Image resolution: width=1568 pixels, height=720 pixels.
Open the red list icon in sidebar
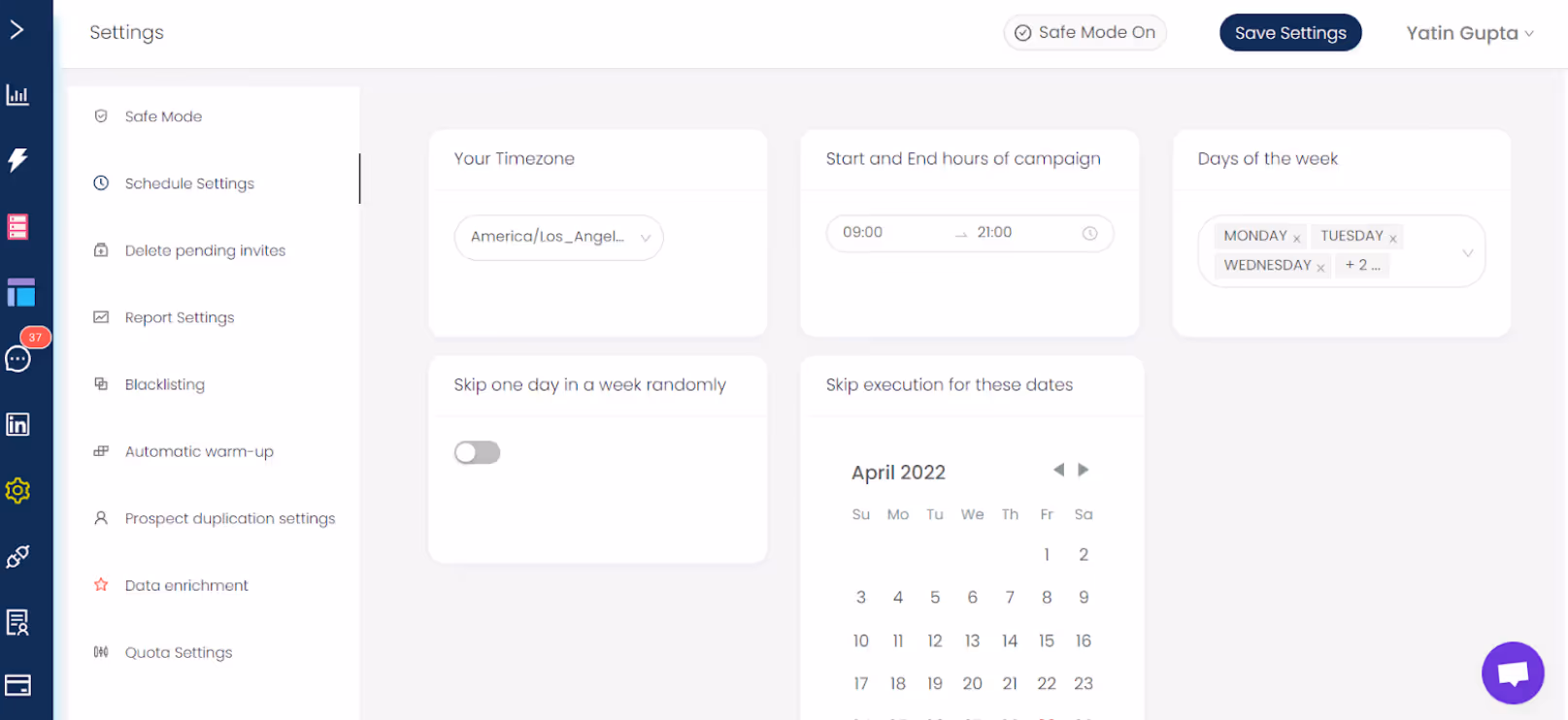[17, 226]
